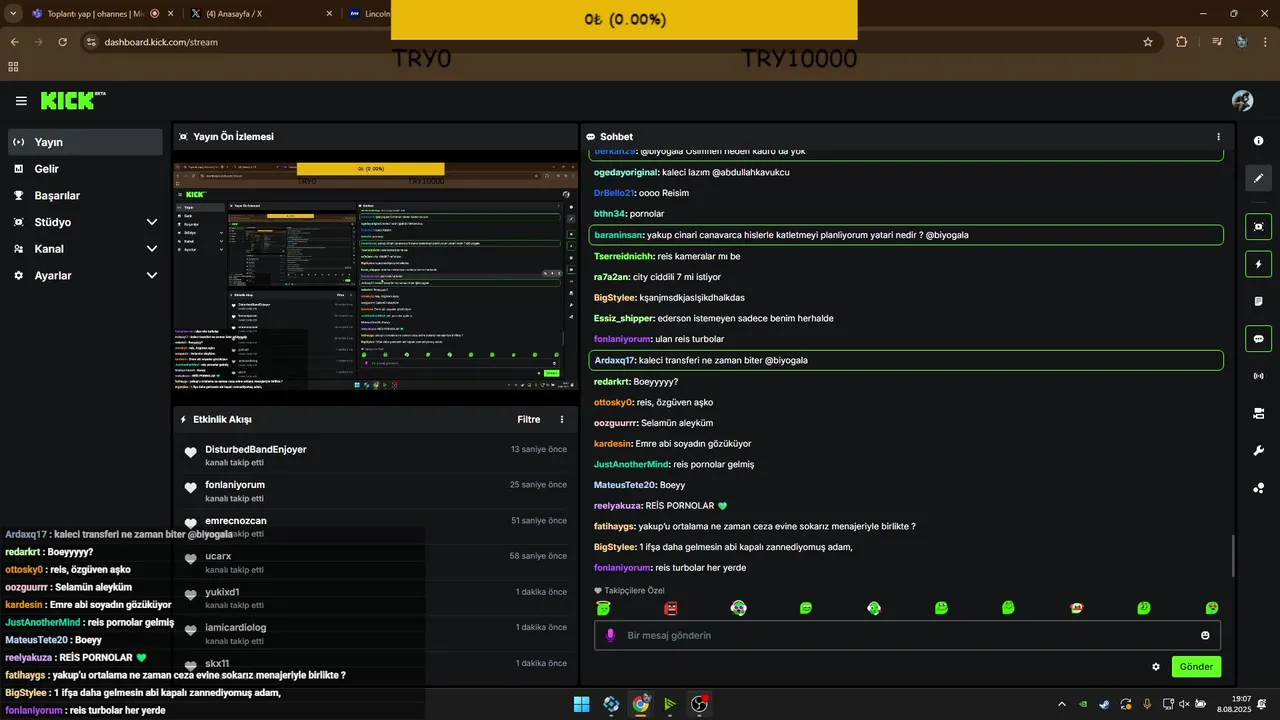
Task: Open chat settings gear beside Gönder
Action: (1156, 667)
